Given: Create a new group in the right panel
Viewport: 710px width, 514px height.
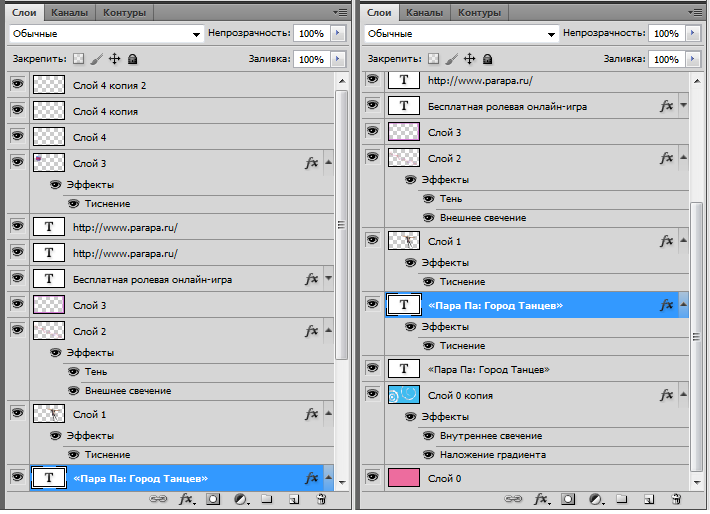Looking at the screenshot, I should (x=621, y=498).
